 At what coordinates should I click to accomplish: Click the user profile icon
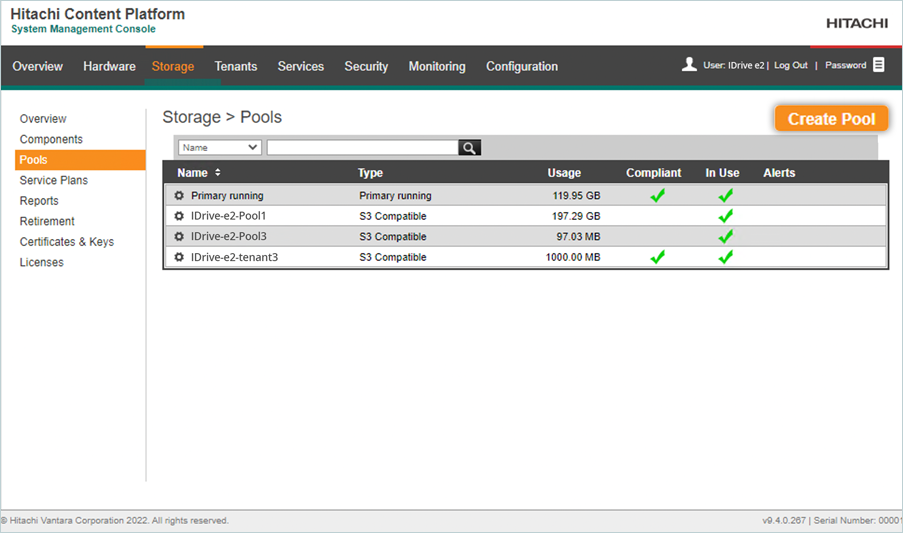click(x=689, y=65)
